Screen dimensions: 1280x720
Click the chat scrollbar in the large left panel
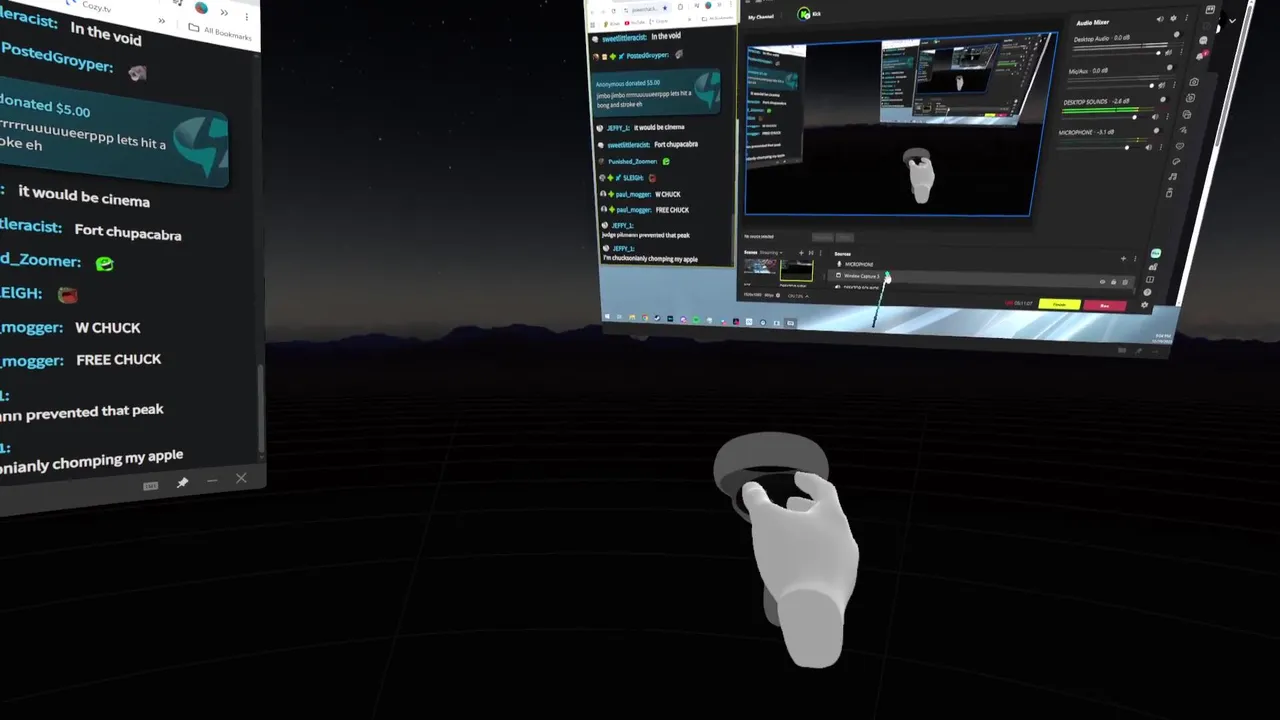[x=262, y=408]
